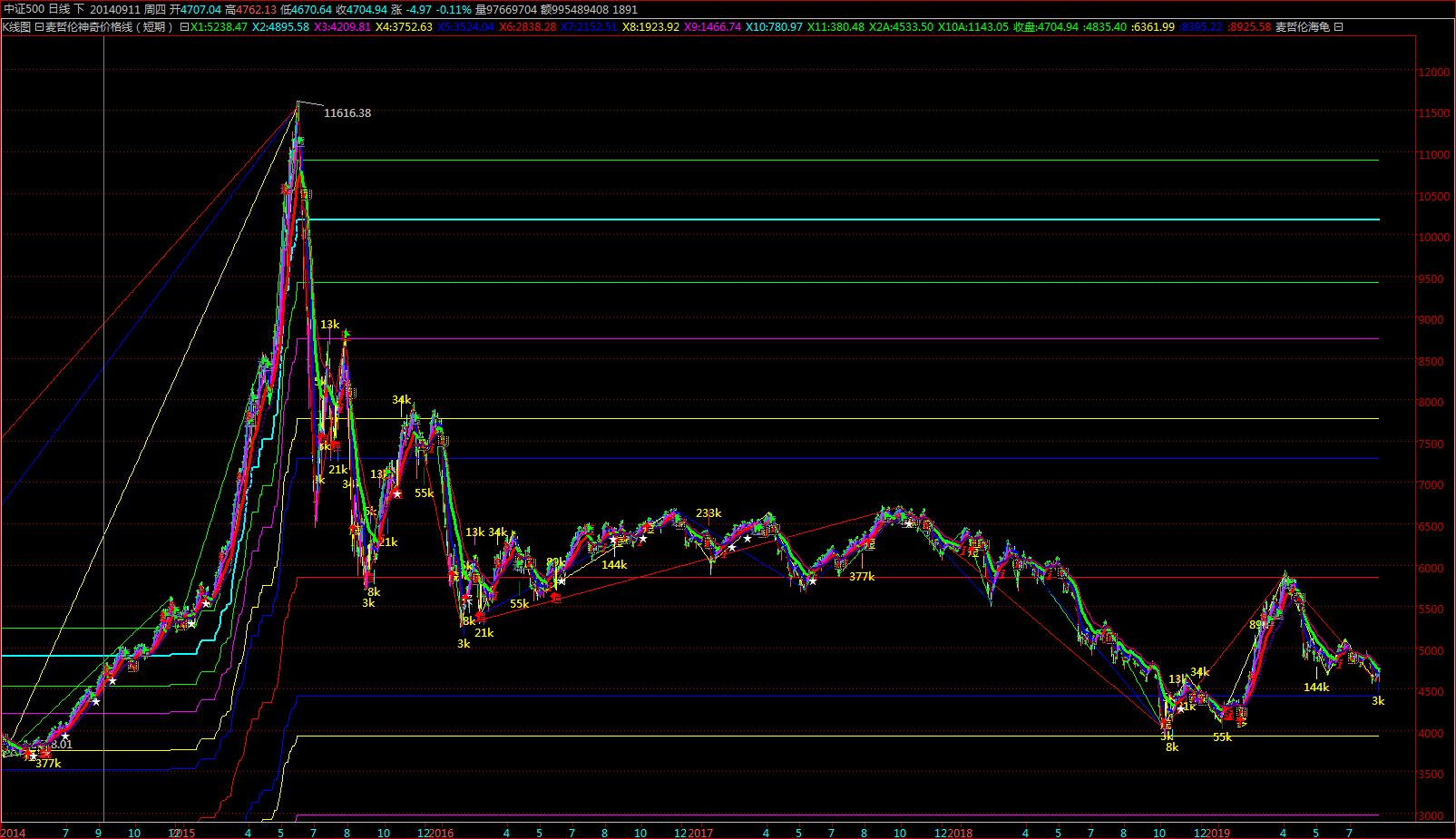
Task: Collapse the box before 麦哲伦神奇价格线 indicator name
Action: [39, 27]
